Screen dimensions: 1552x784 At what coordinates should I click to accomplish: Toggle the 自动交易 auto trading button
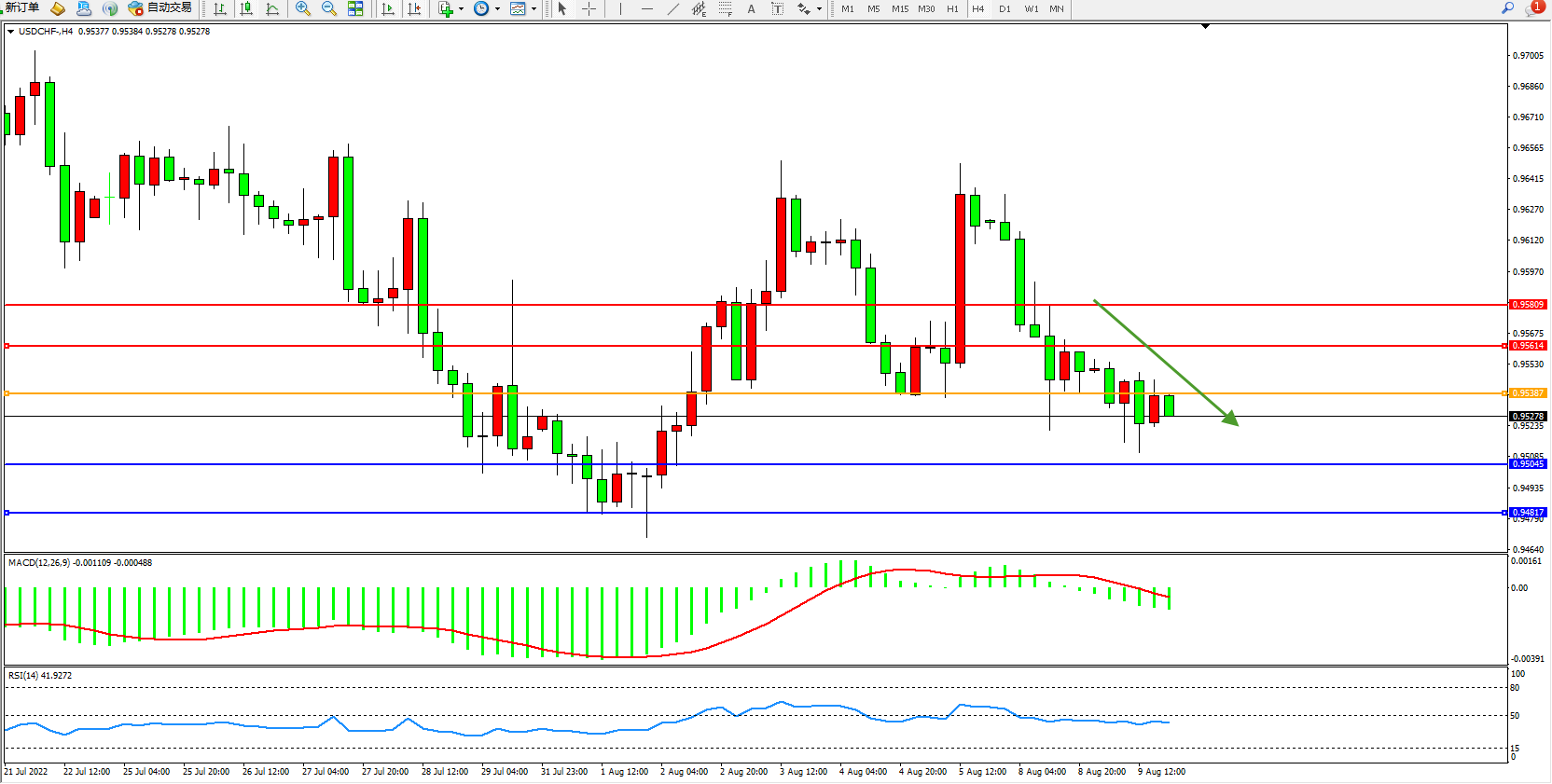(159, 8)
